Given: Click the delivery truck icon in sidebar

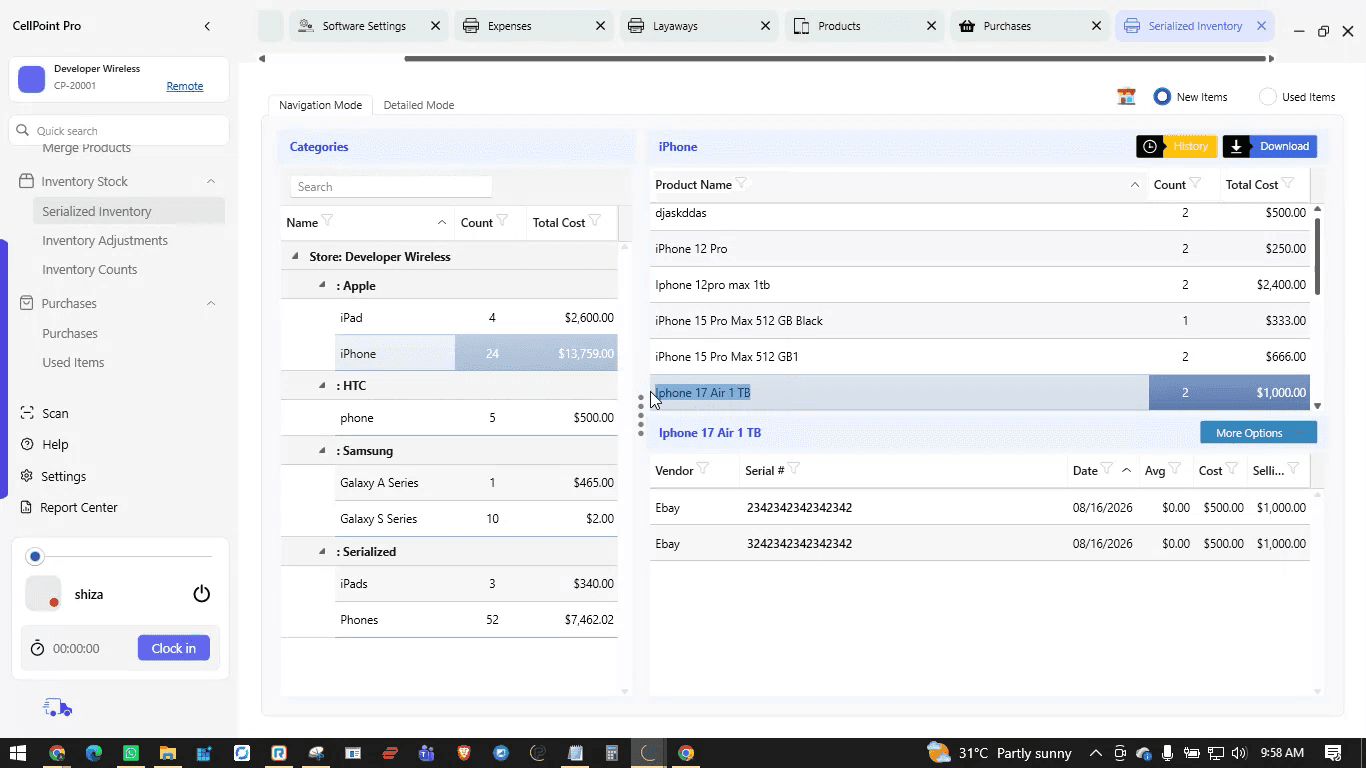Looking at the screenshot, I should 57,708.
